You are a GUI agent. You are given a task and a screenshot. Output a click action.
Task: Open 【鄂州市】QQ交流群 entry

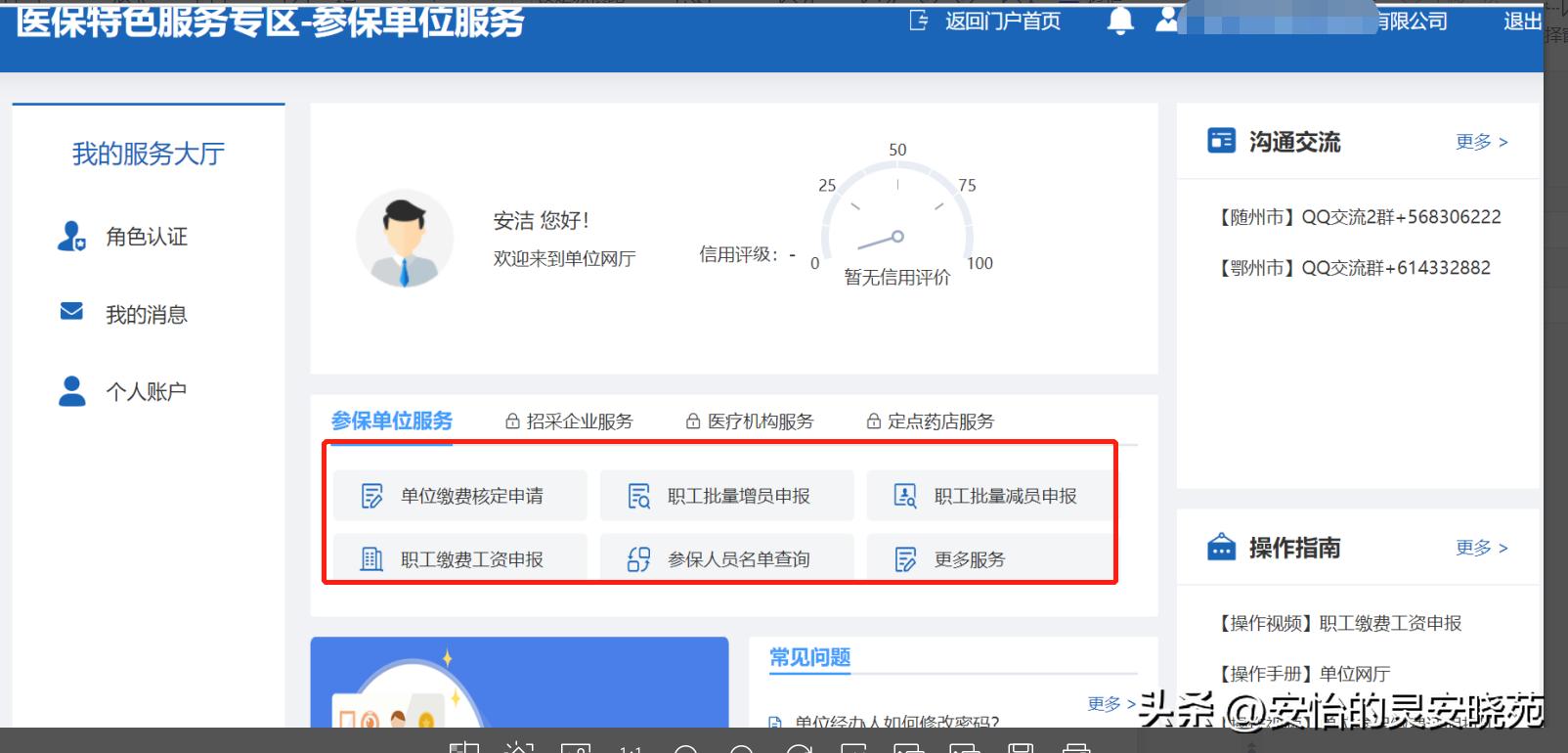[x=1354, y=268]
